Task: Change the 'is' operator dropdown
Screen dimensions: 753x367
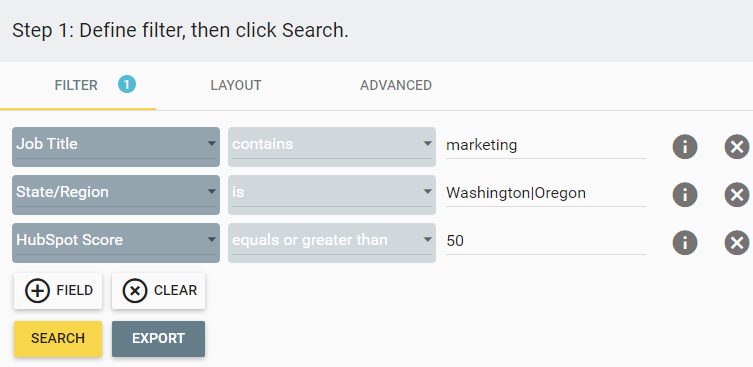Action: click(332, 195)
